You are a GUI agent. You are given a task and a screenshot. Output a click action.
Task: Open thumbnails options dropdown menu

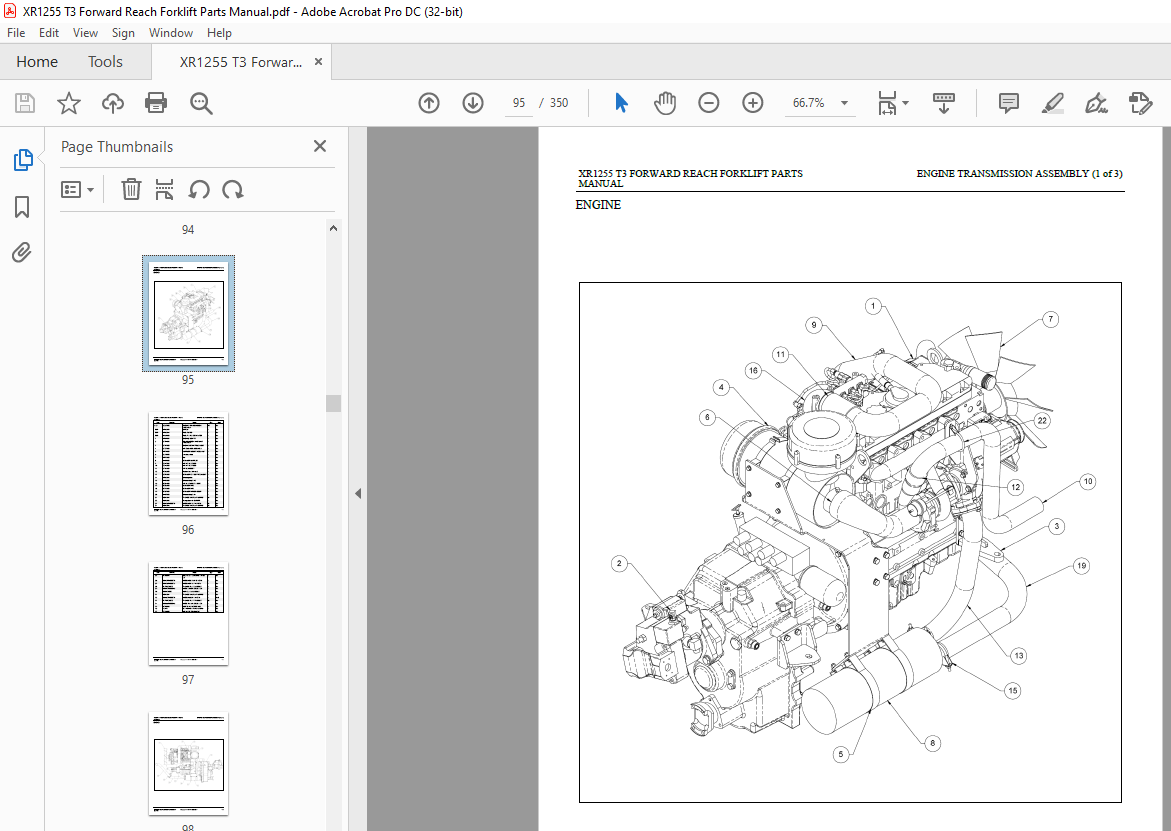[77, 190]
